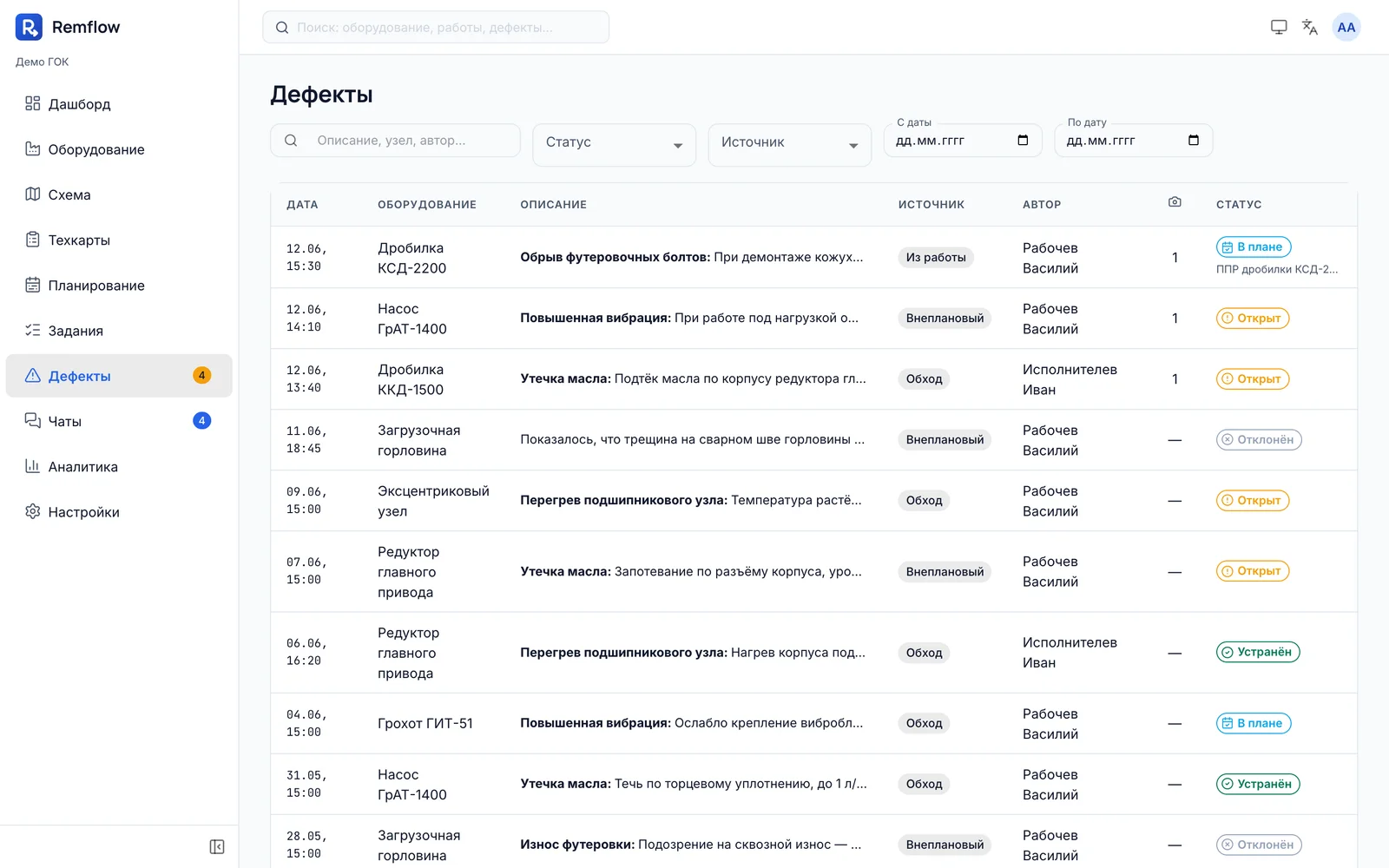Click Демо ГОК organization label

(x=42, y=62)
